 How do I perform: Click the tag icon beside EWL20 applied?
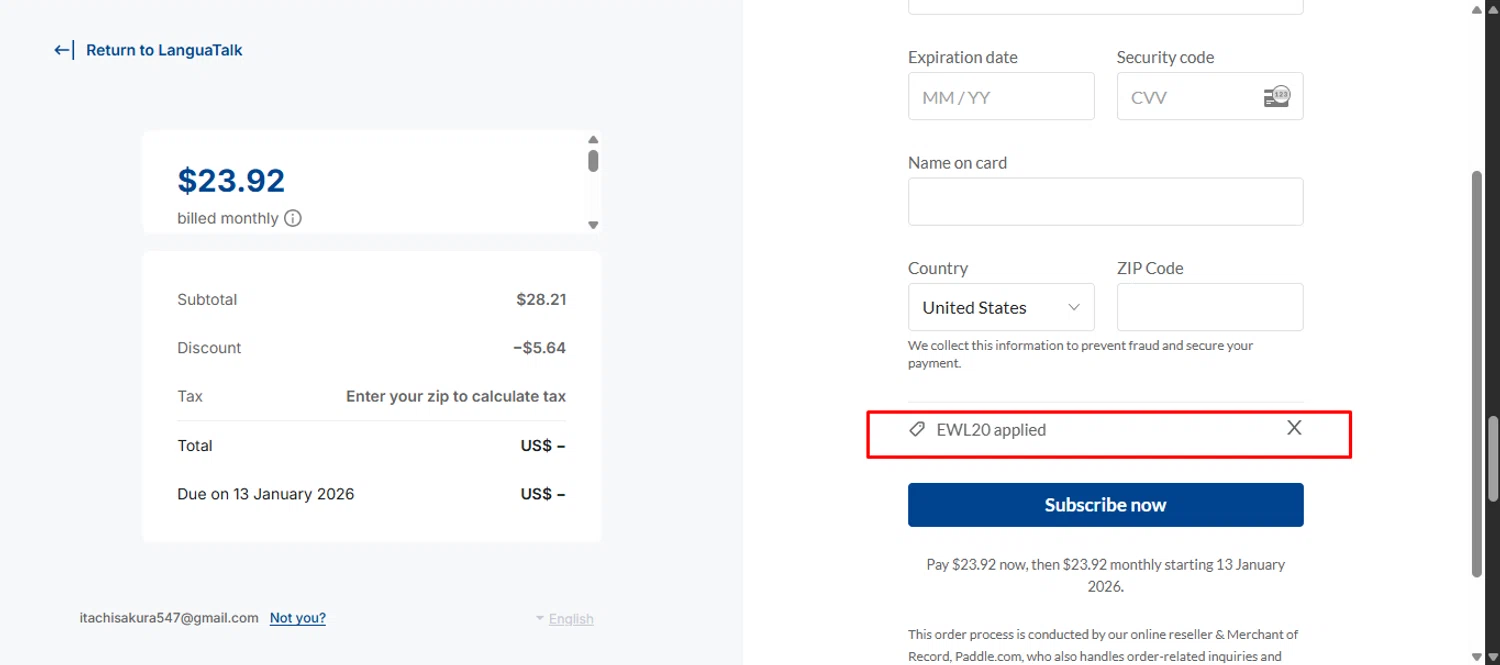pos(916,430)
